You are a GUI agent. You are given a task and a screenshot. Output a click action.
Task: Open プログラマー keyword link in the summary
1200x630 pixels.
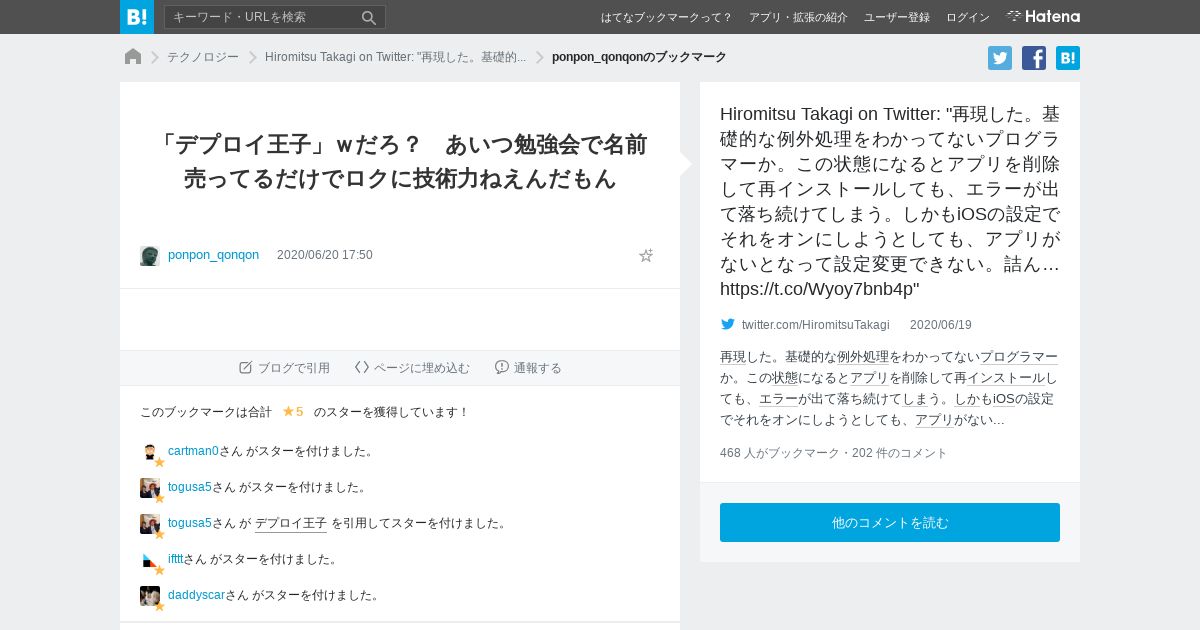tap(1019, 357)
